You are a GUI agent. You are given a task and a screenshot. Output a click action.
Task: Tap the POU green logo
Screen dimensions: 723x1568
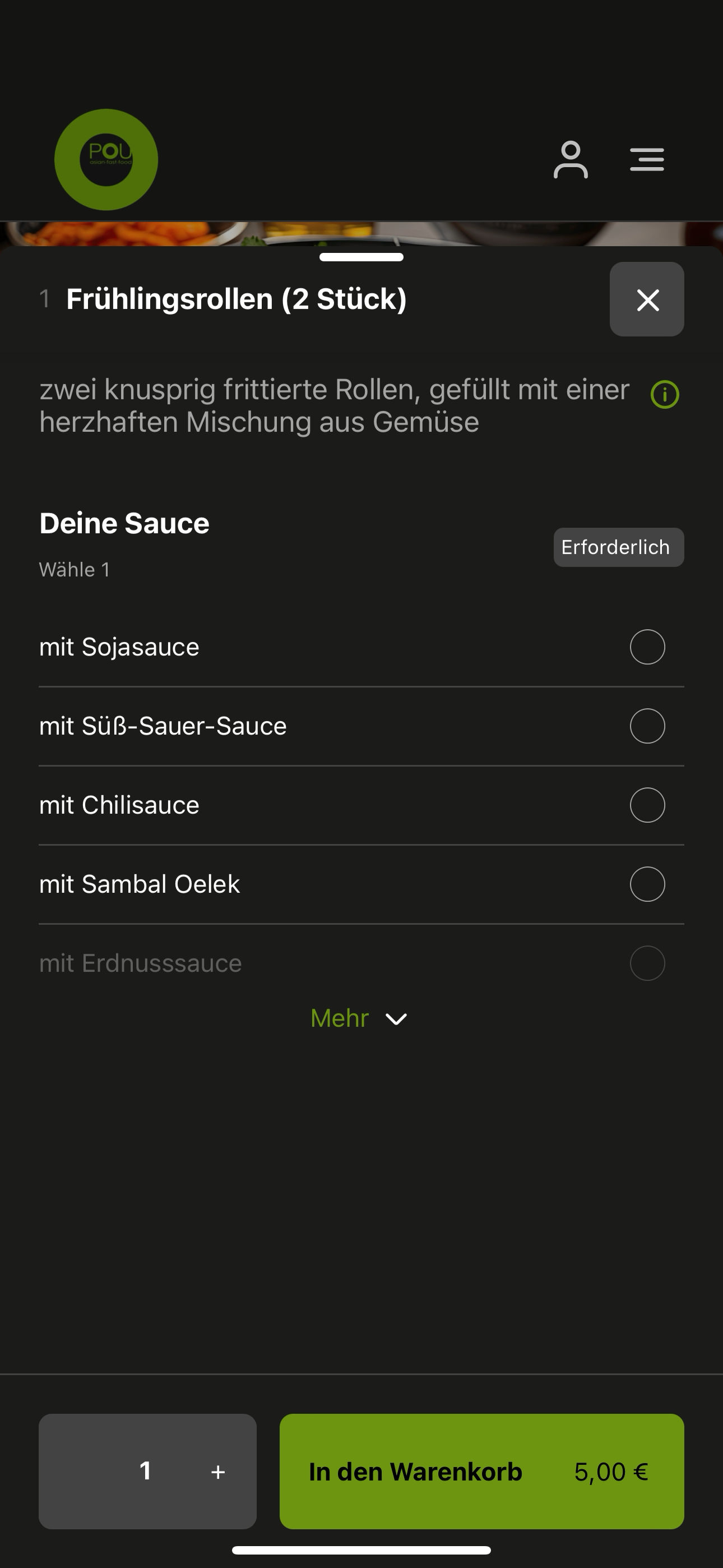point(106,159)
